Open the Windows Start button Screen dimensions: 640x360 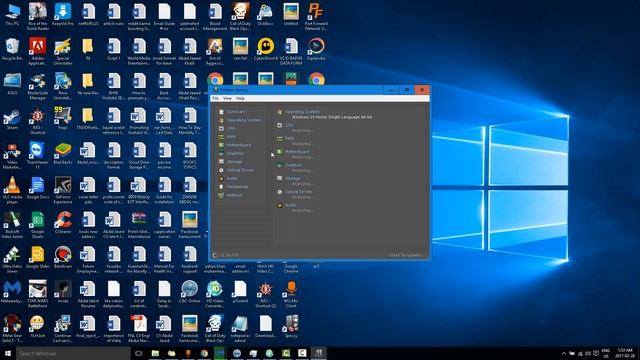[x=8, y=353]
